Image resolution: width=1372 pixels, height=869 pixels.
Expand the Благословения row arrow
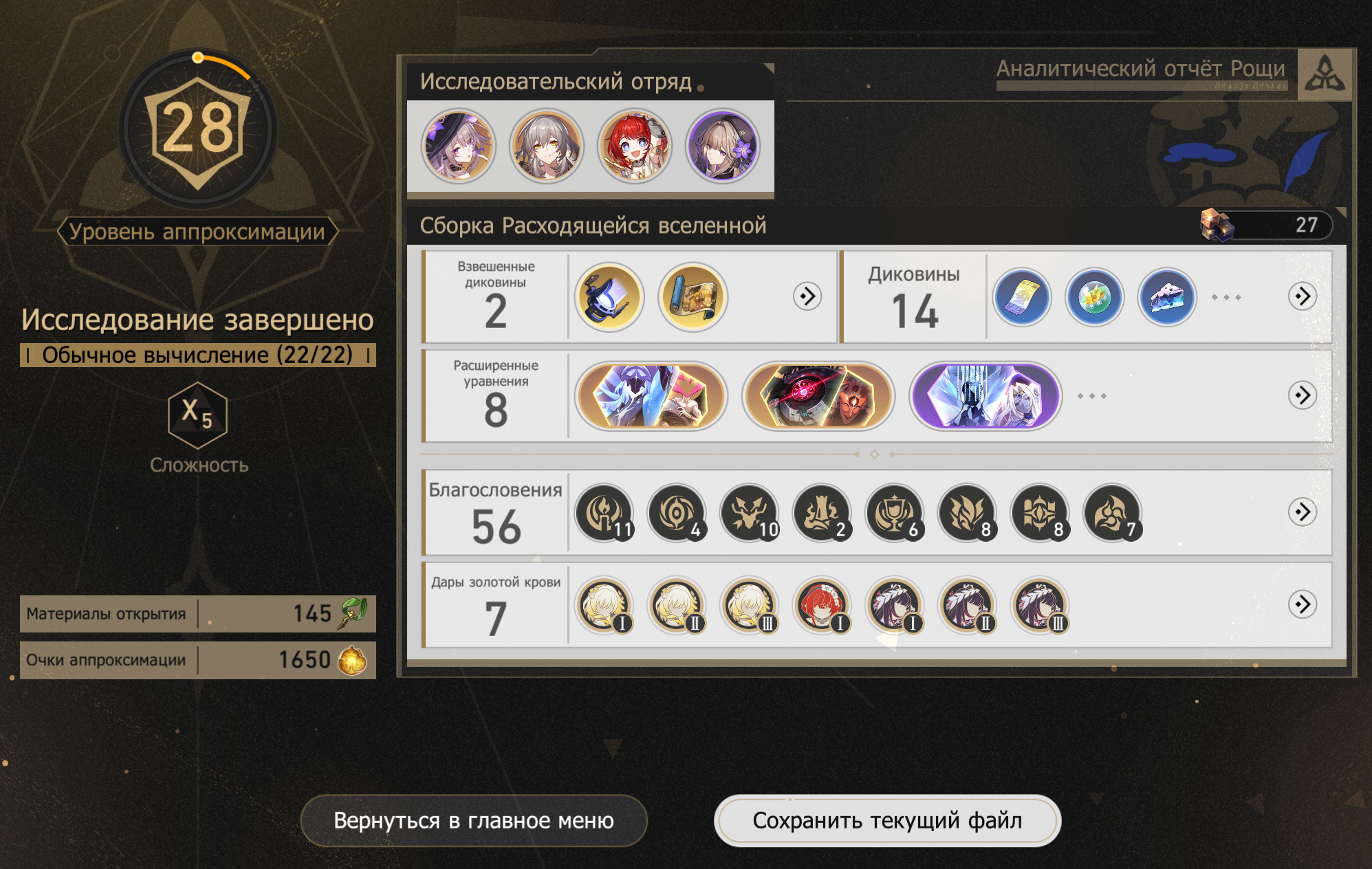[1303, 511]
